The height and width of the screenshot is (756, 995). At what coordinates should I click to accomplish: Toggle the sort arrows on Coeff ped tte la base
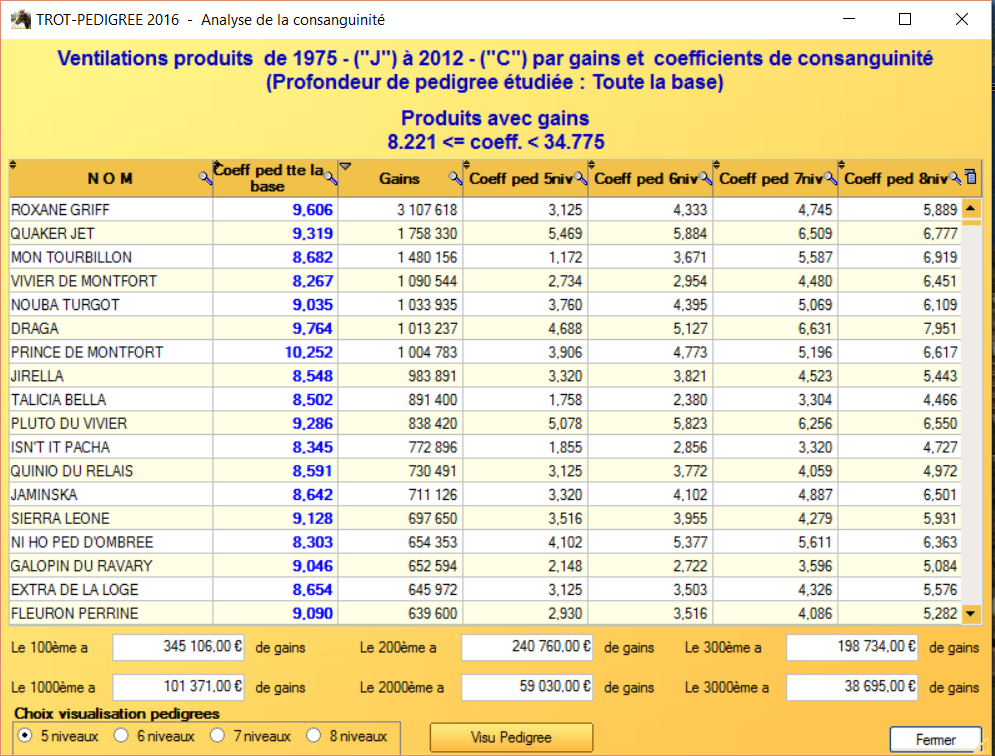point(216,166)
